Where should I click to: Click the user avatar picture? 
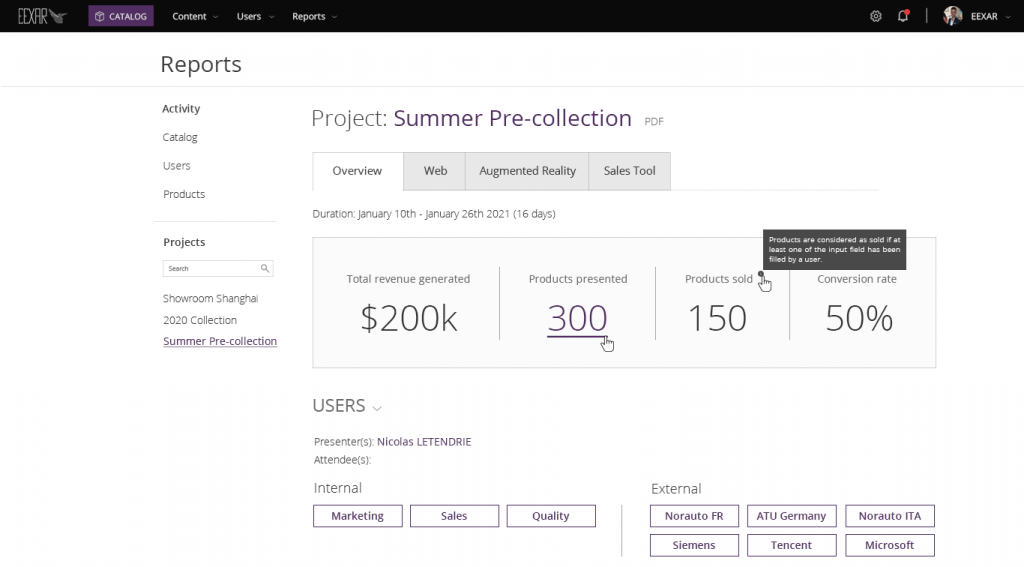(x=952, y=16)
